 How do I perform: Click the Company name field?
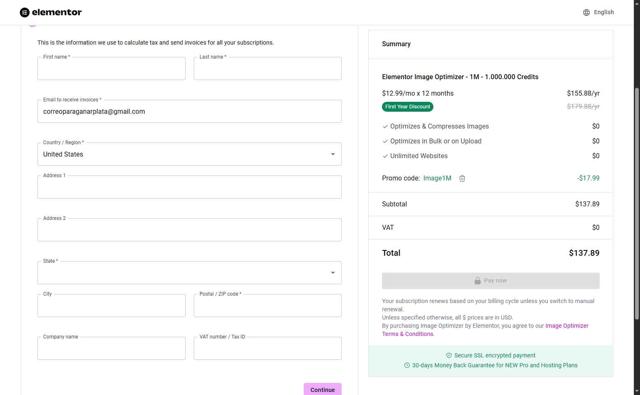tap(111, 348)
